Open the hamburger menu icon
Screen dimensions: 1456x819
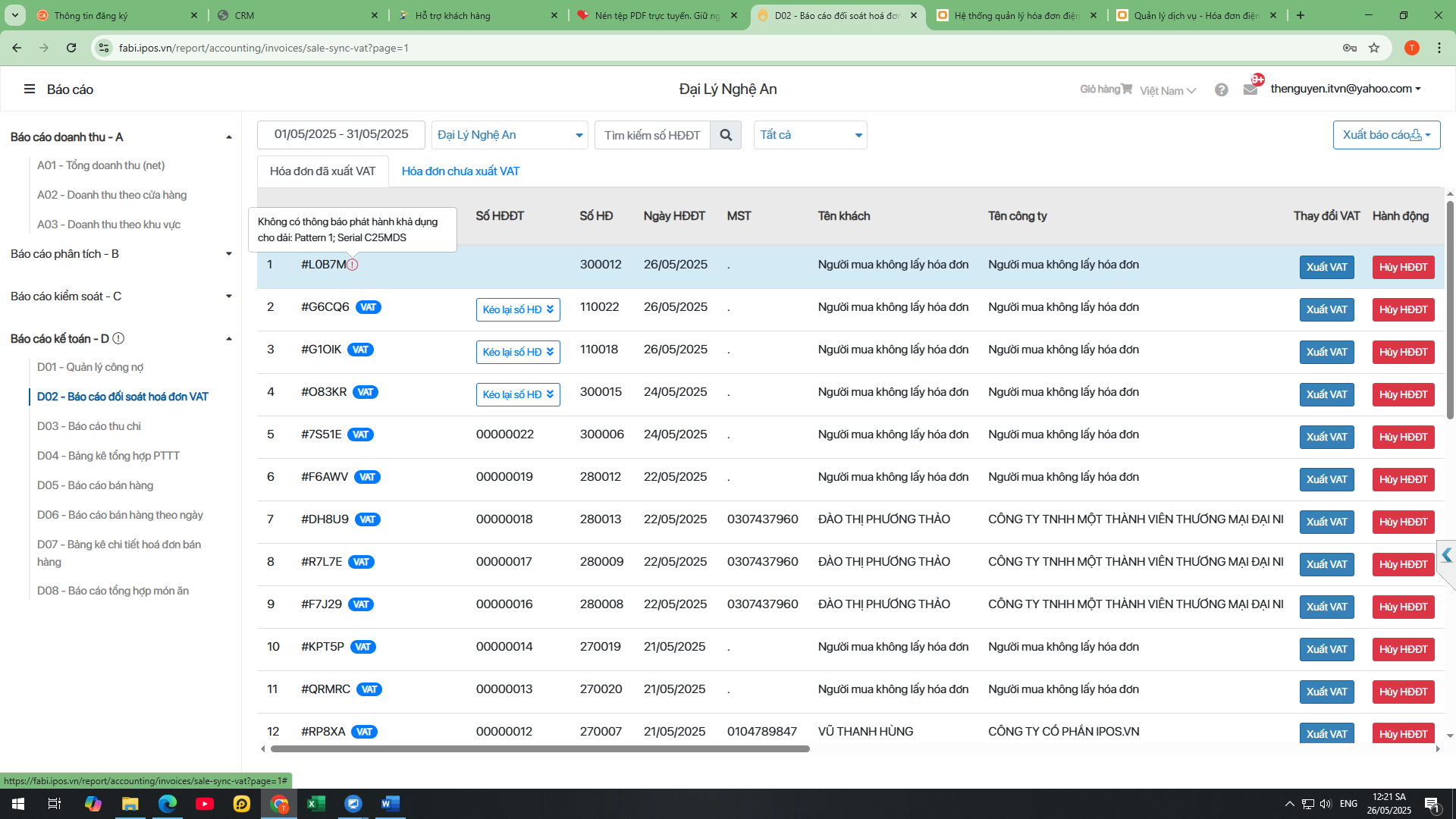[30, 89]
